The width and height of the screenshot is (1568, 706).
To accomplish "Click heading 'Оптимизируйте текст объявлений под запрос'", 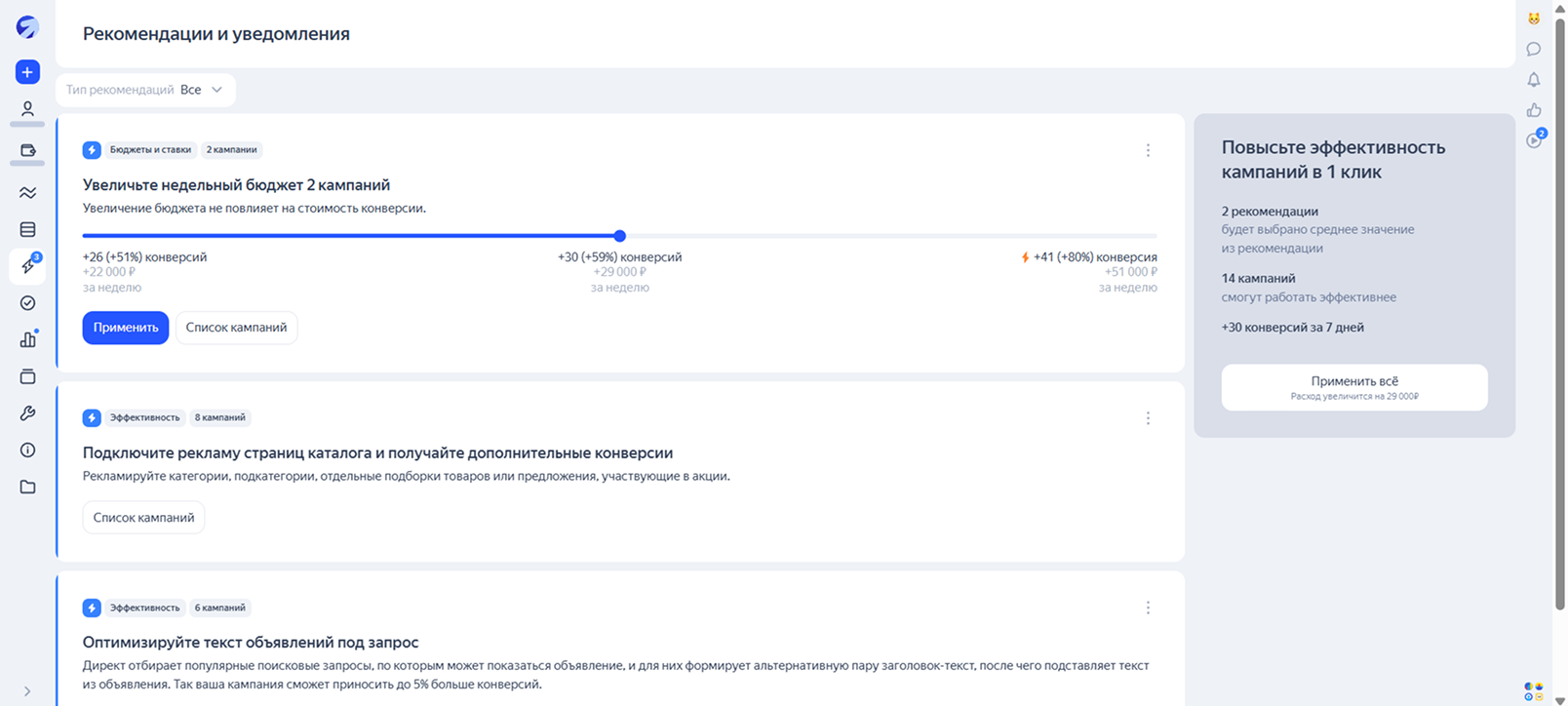I will click(251, 643).
